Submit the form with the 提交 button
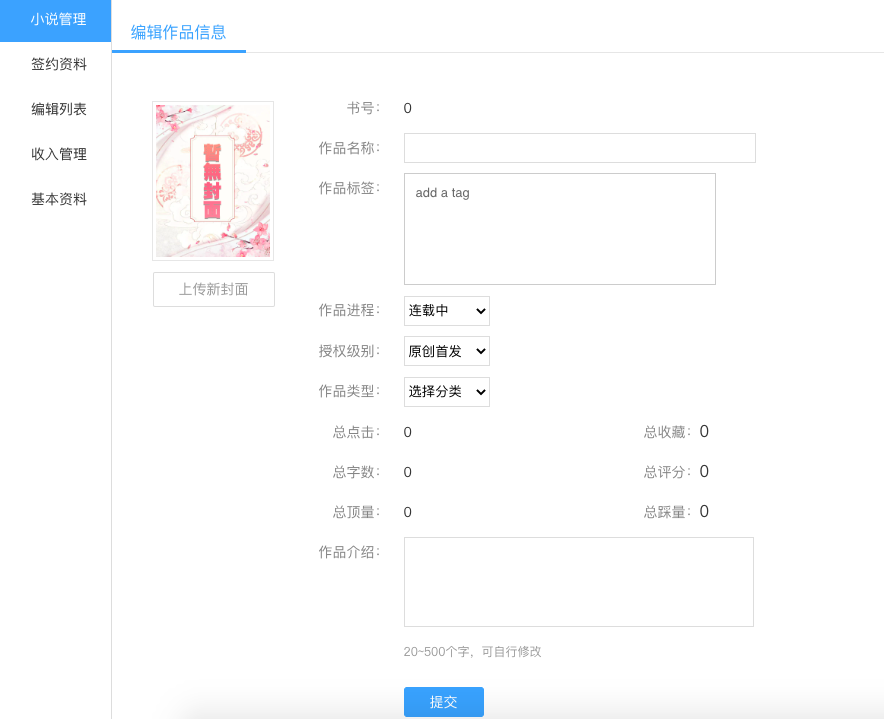Image resolution: width=884 pixels, height=719 pixels. click(443, 702)
